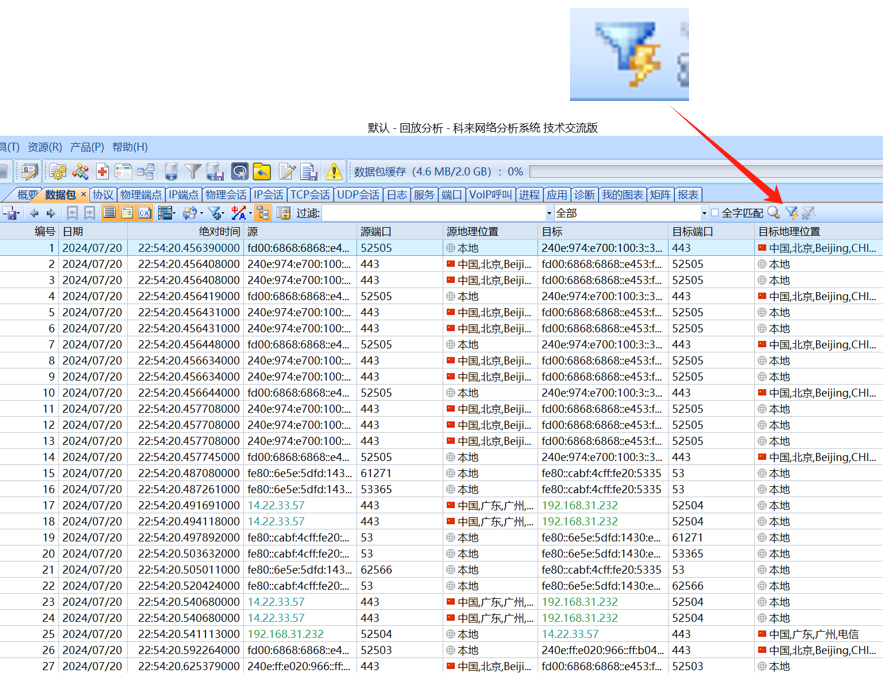The height and width of the screenshot is (675, 883).
Task: Open the advanced filter lightning icon indicated by arrow
Action: (x=793, y=213)
